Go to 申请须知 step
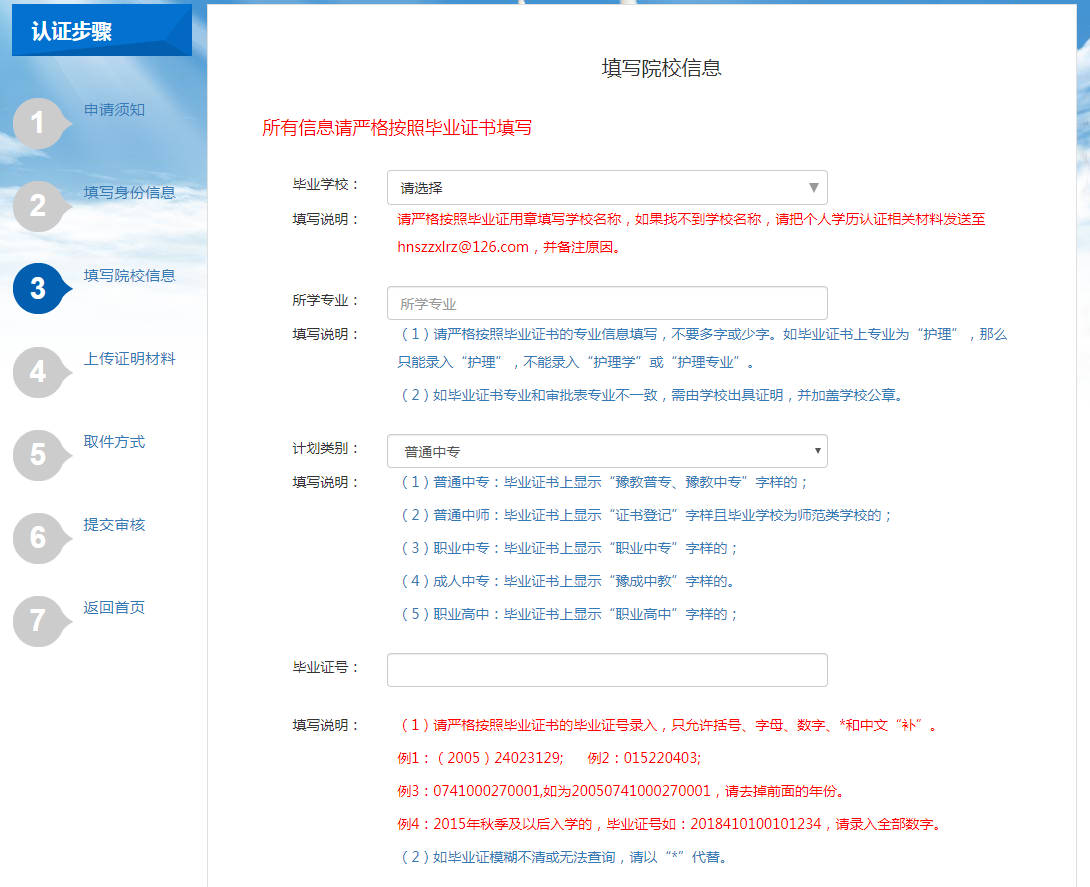 click(114, 110)
